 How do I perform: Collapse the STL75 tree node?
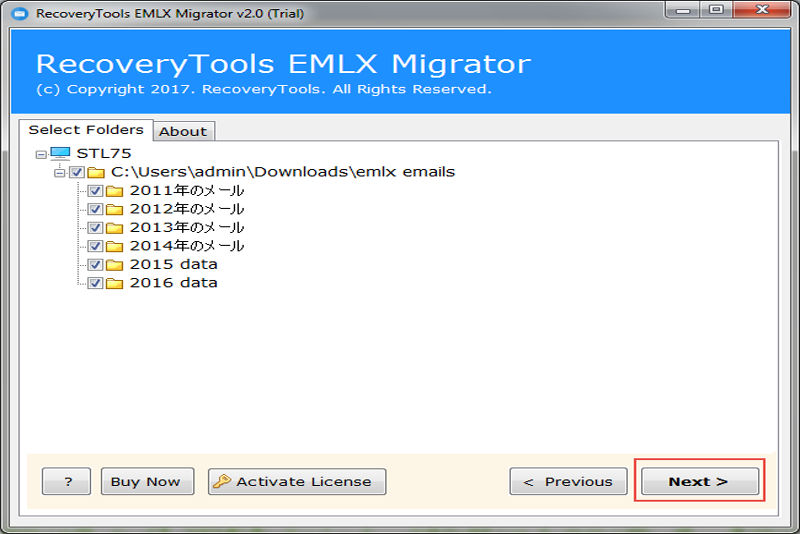pos(41,154)
